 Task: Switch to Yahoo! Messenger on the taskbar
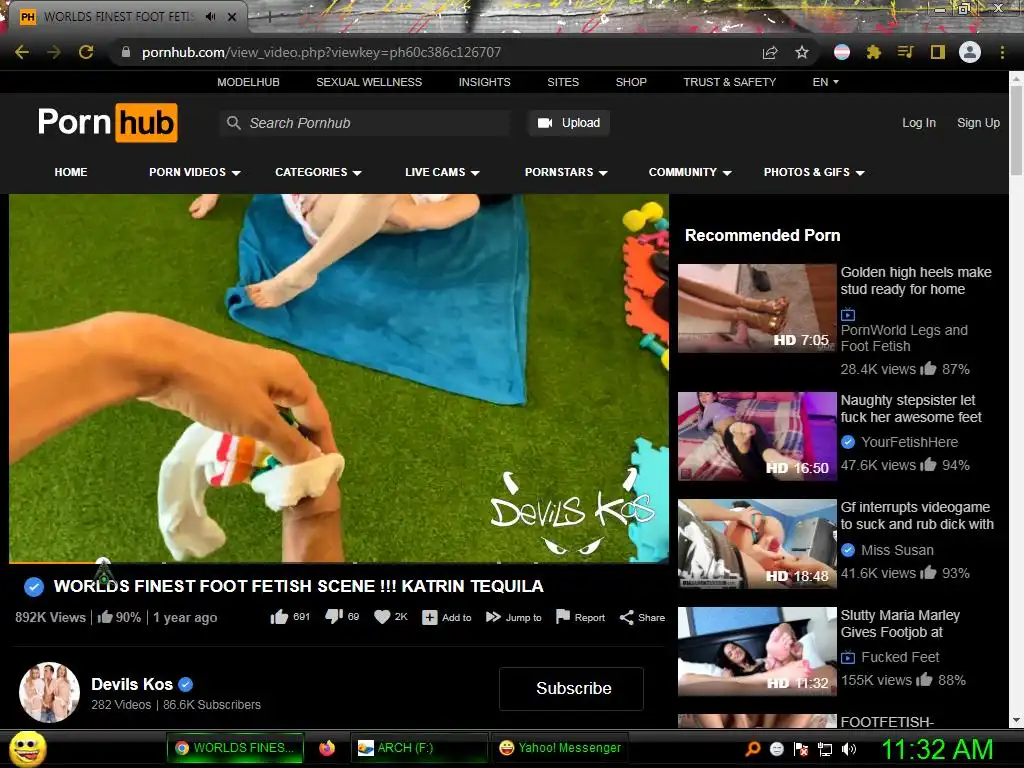click(560, 748)
